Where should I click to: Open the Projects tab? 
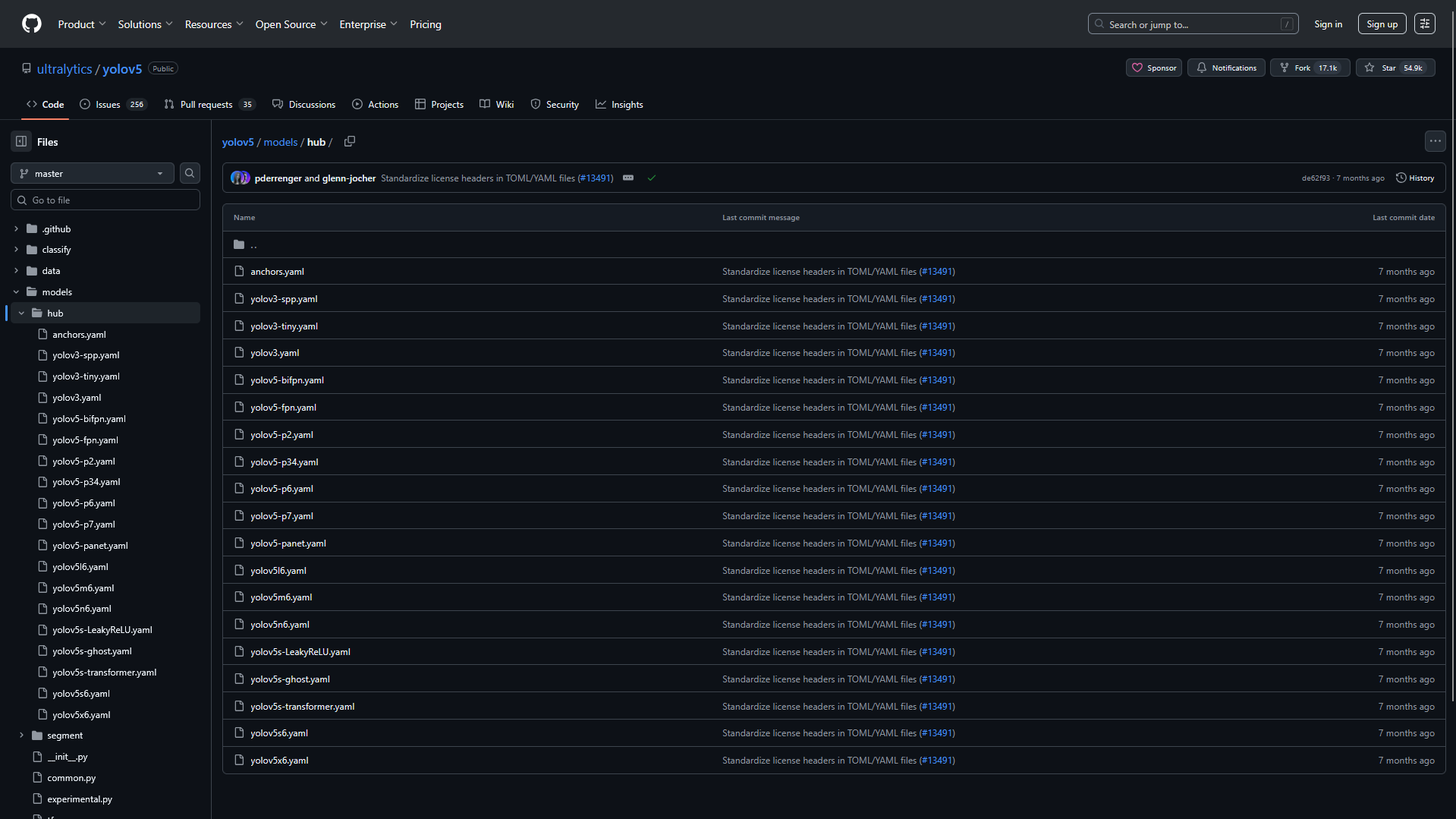(439, 105)
